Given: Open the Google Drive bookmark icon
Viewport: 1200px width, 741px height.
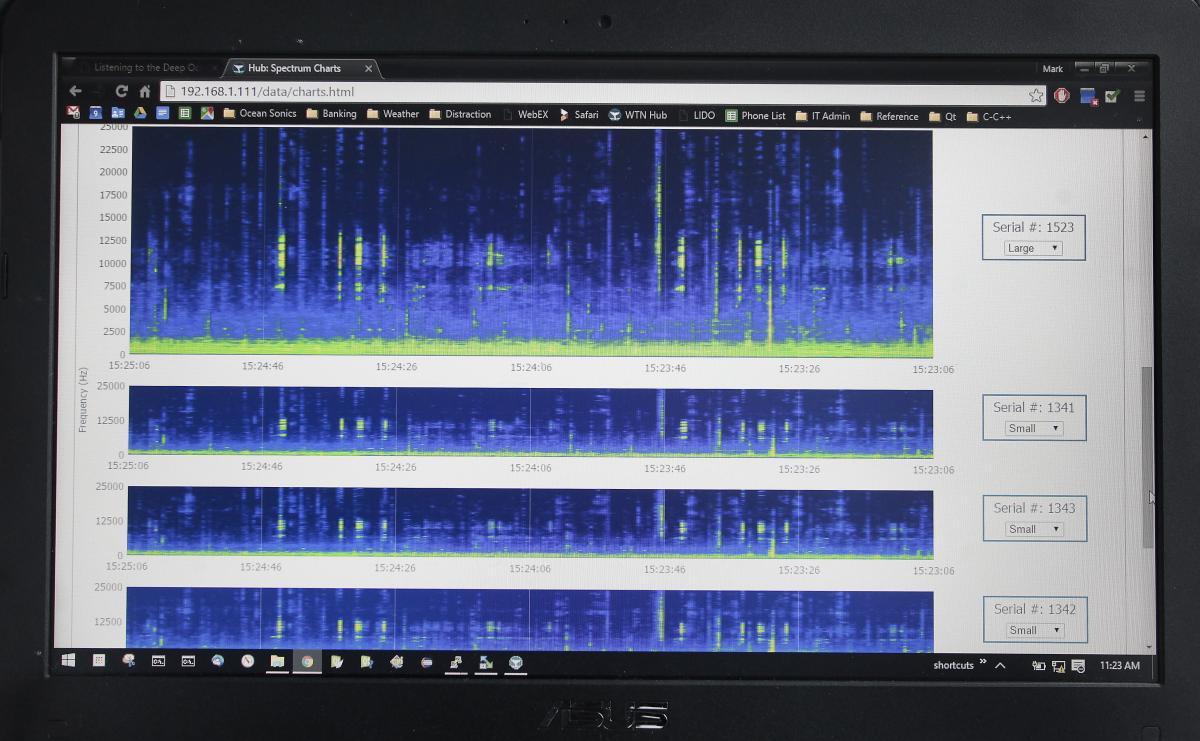Looking at the screenshot, I should click(141, 113).
